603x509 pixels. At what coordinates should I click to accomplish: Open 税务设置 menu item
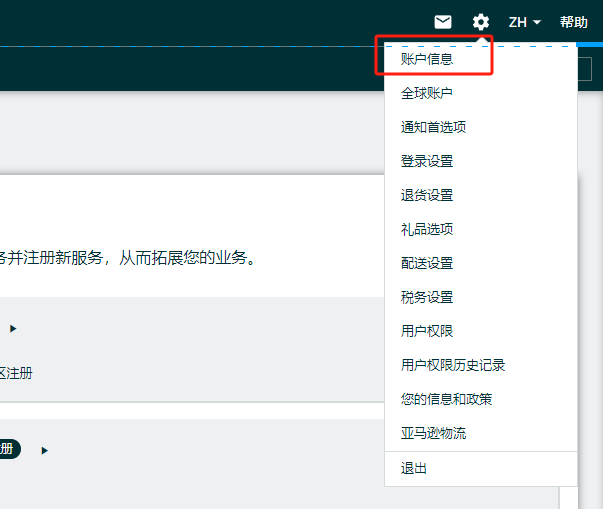(x=427, y=297)
